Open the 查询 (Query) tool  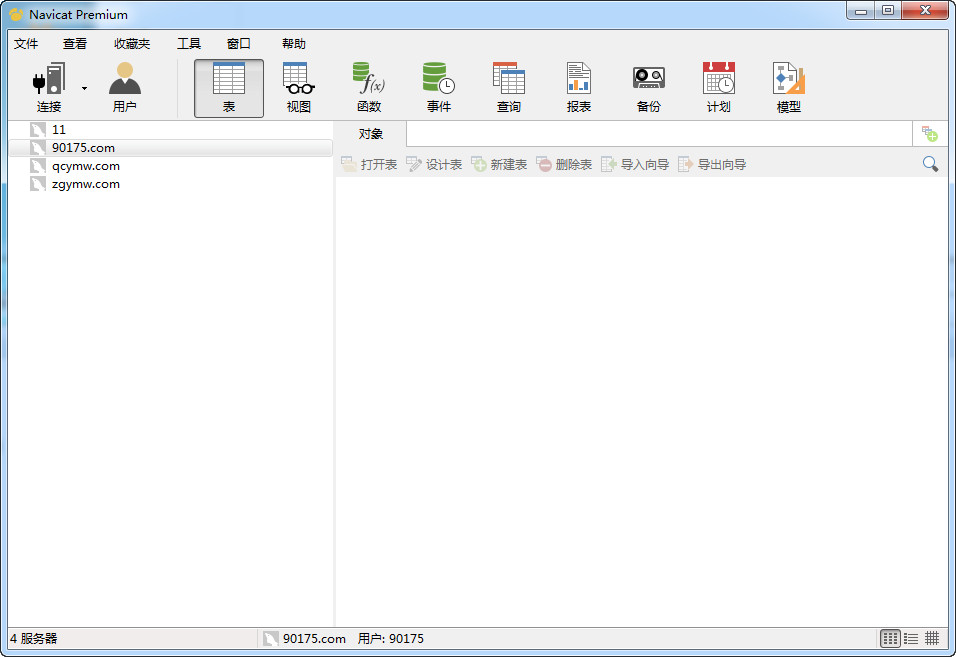pos(508,85)
